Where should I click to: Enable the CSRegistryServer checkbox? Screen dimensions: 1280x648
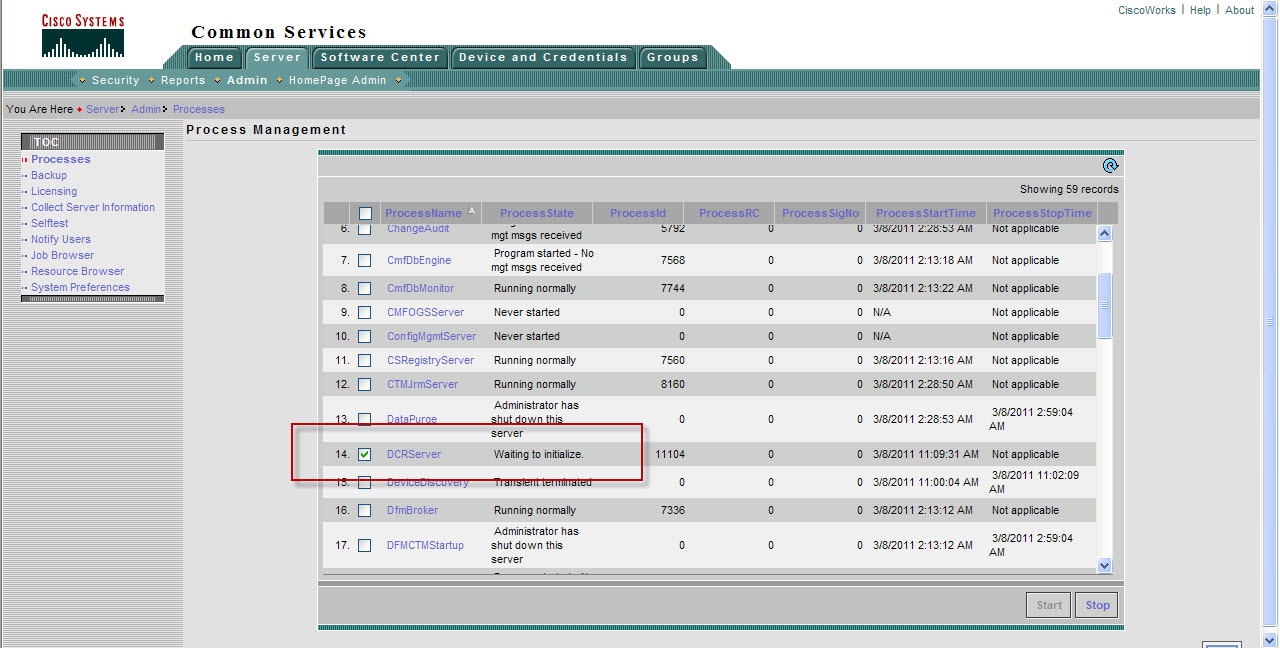click(x=364, y=361)
